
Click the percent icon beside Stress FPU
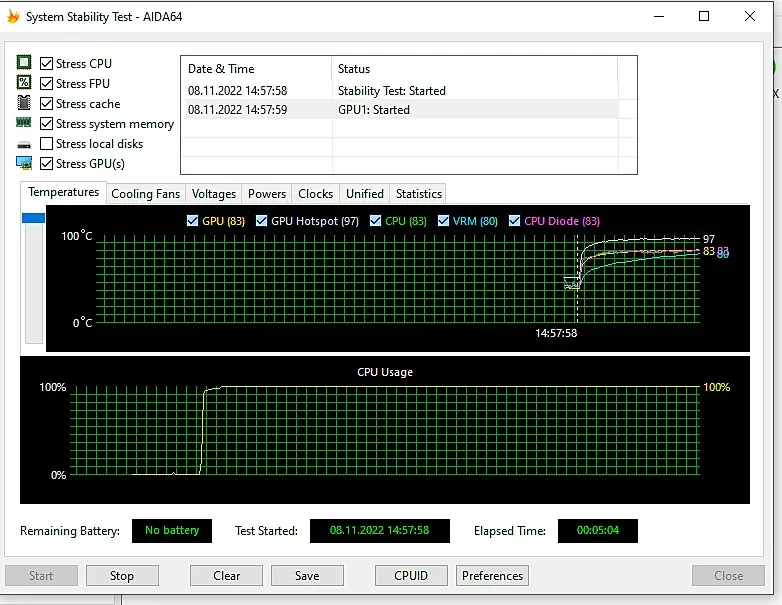point(23,82)
